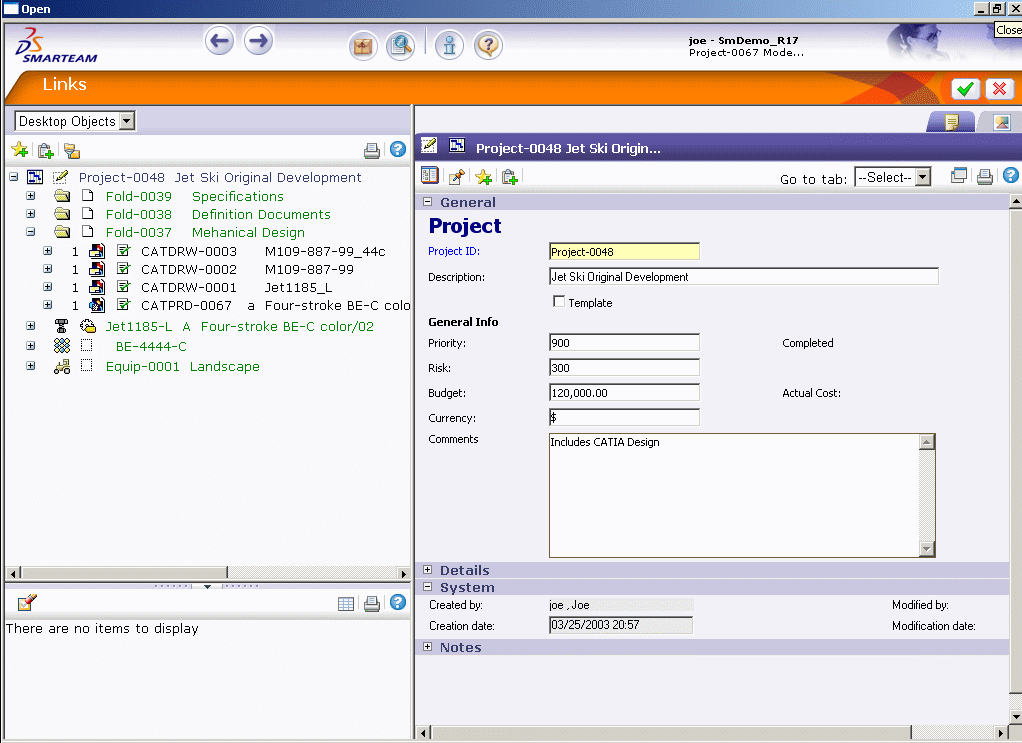
Task: Switch to the picture viewer tab
Action: 1000,122
